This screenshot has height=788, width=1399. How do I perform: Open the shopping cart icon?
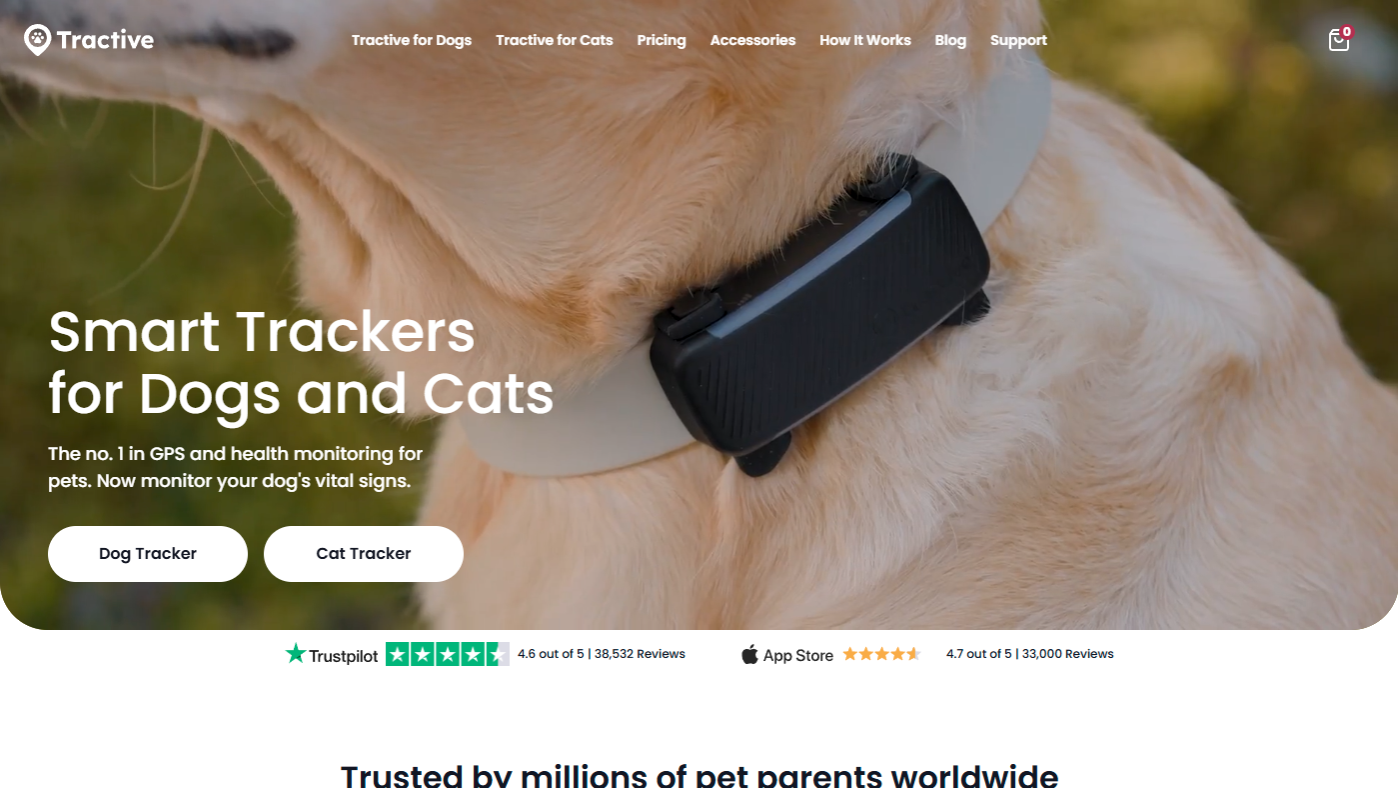point(1338,41)
